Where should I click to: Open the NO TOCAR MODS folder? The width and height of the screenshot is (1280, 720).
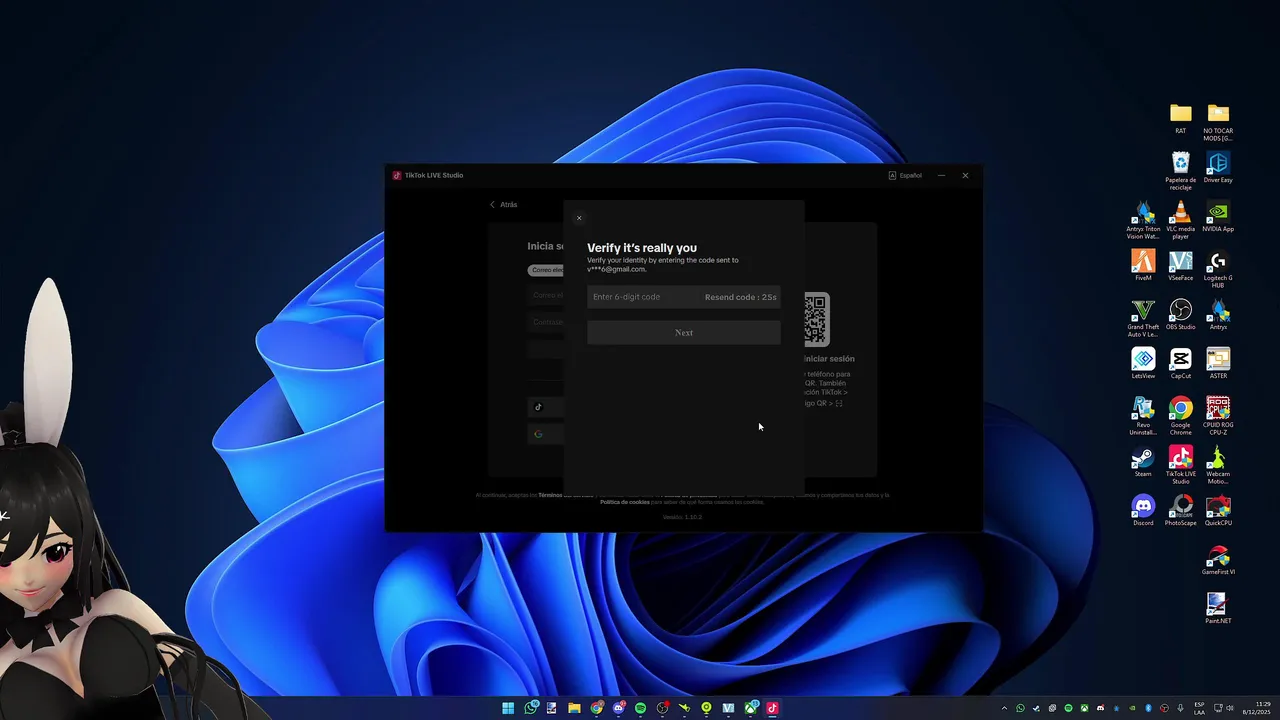tap(1218, 122)
